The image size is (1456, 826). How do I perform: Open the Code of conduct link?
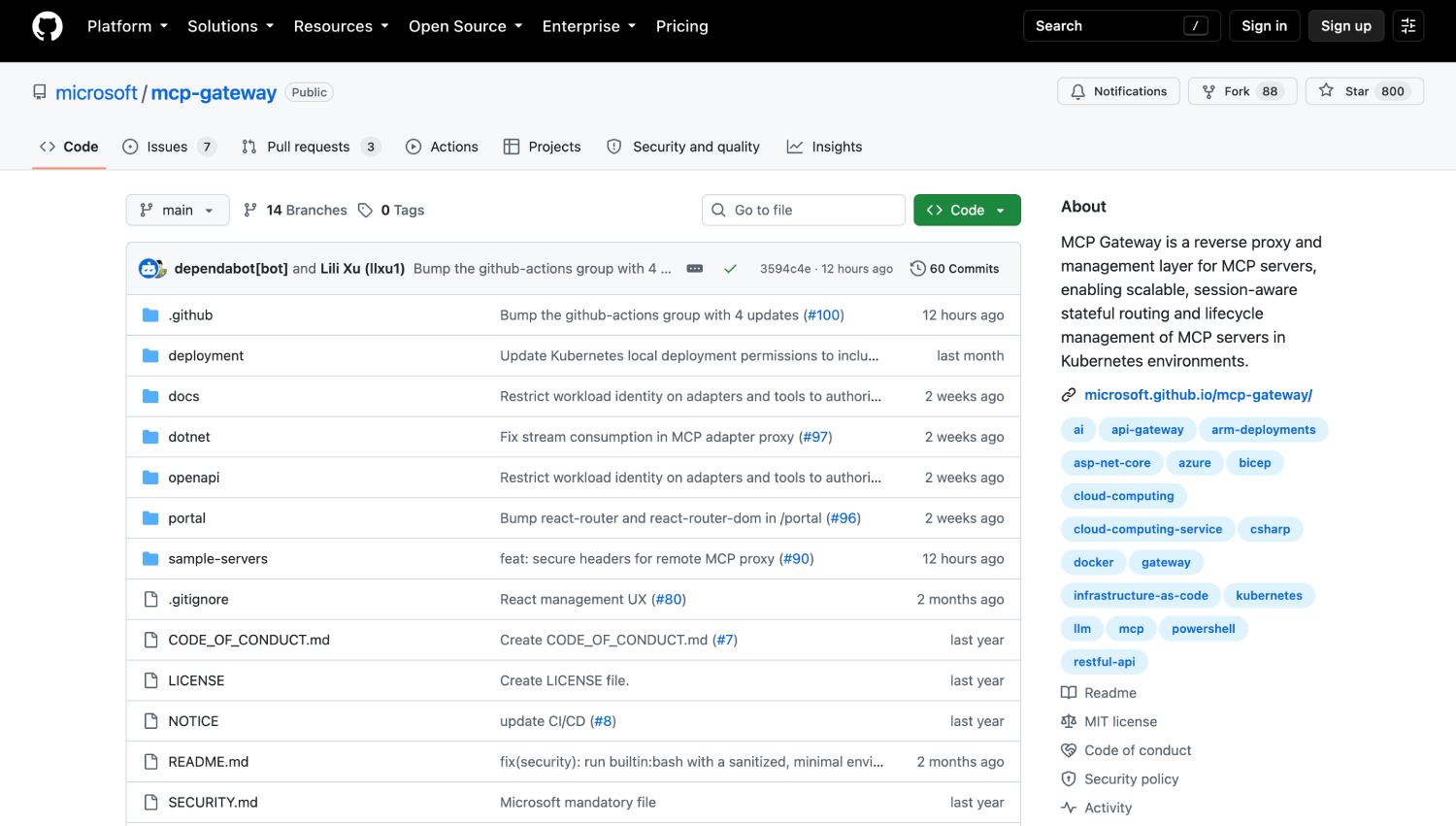[1126, 750]
